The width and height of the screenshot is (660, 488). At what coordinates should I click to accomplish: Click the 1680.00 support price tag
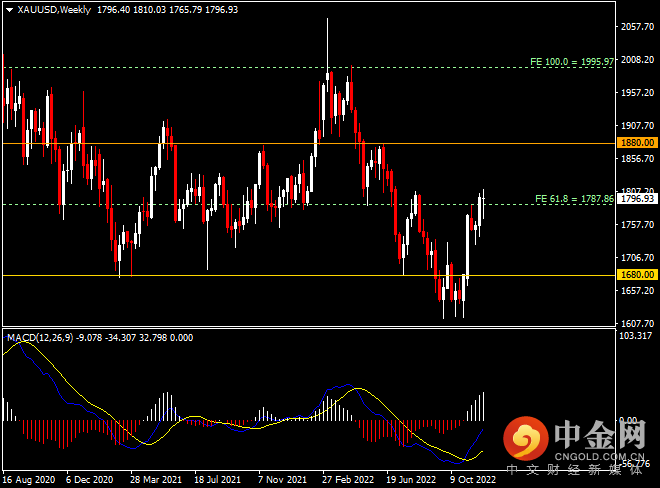click(x=637, y=274)
